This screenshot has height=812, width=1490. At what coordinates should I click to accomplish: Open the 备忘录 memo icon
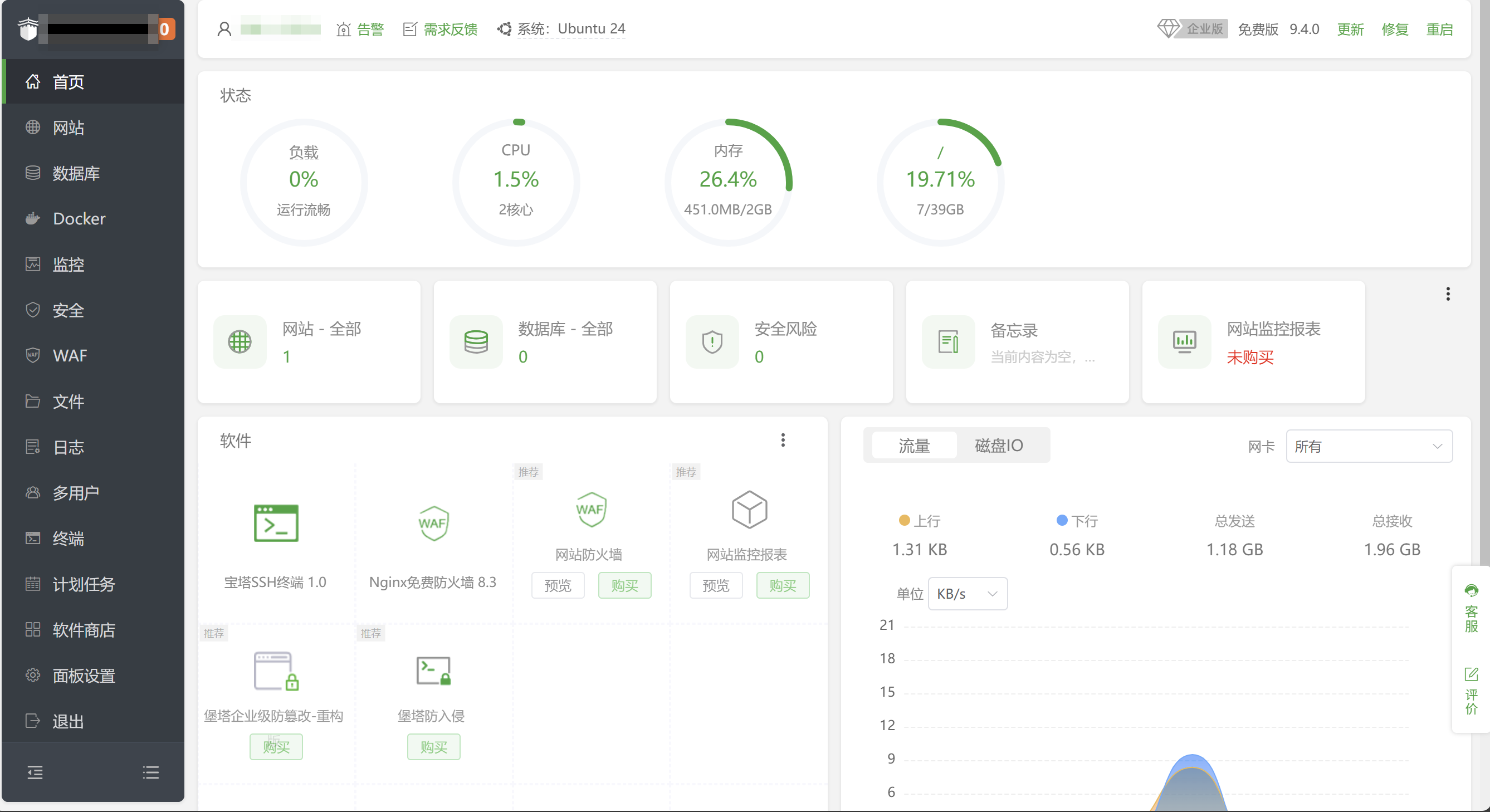point(948,342)
